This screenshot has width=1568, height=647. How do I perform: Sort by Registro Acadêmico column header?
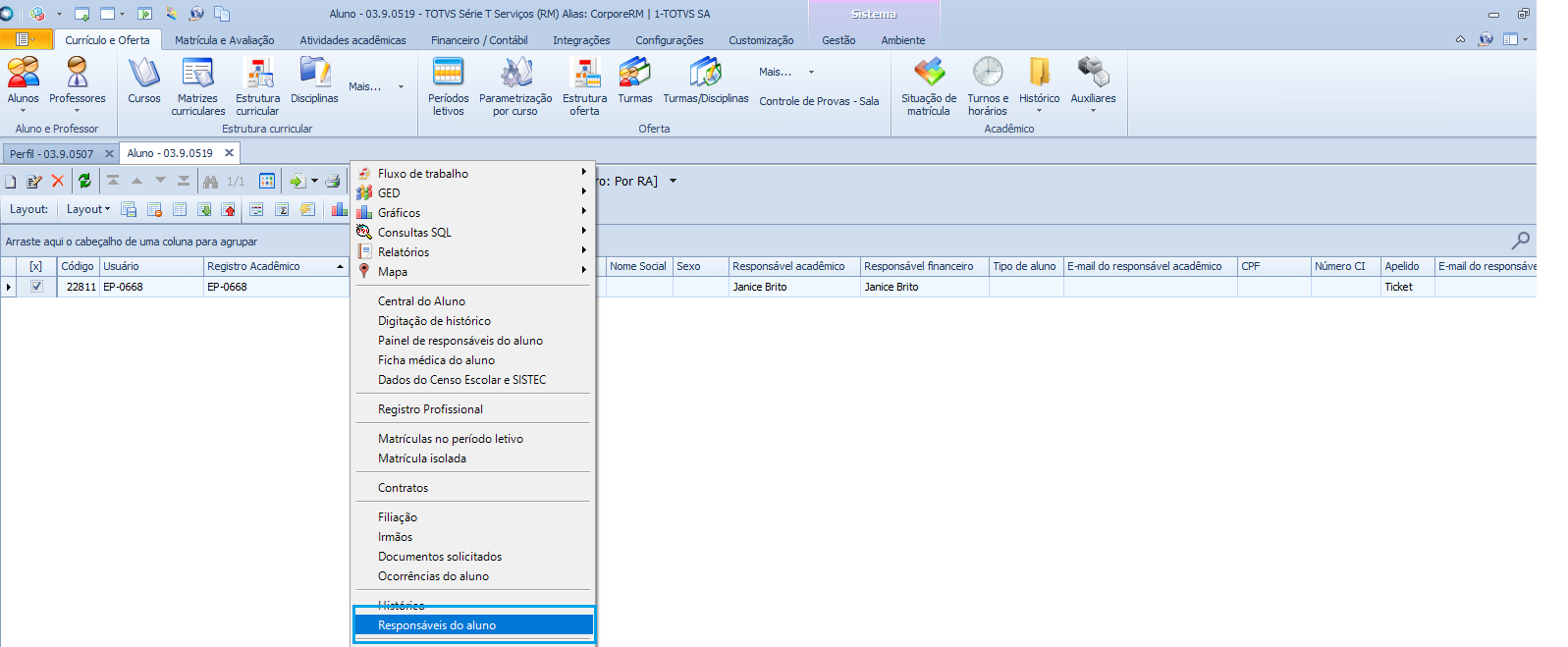click(x=276, y=266)
